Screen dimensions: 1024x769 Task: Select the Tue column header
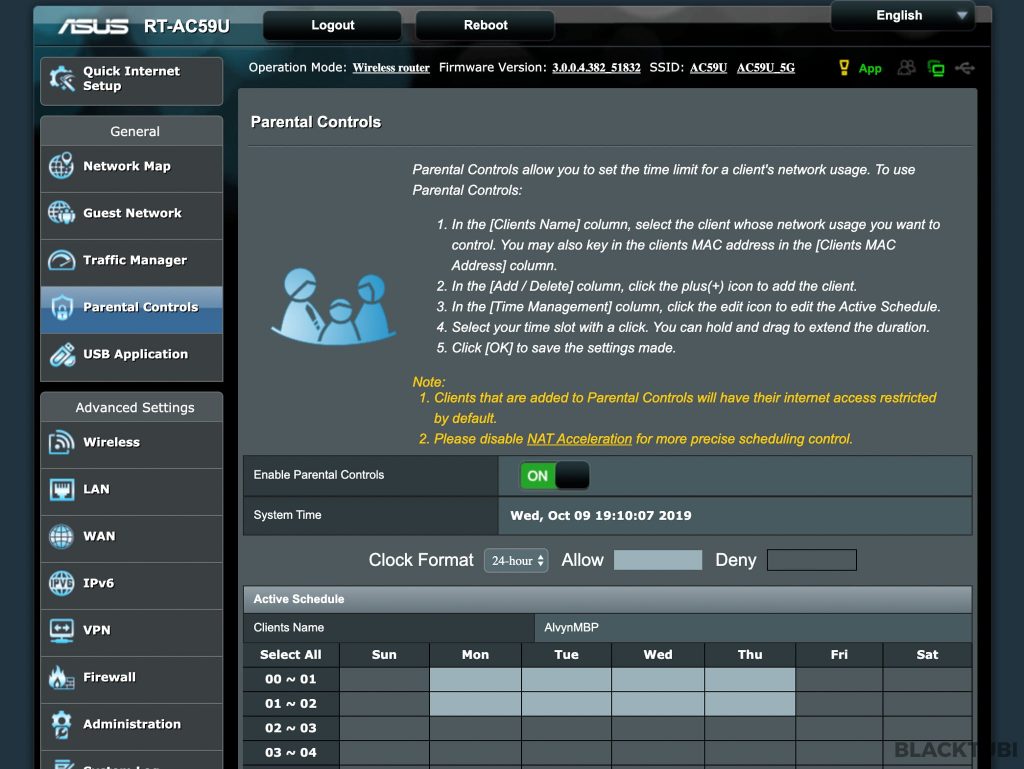pos(566,655)
